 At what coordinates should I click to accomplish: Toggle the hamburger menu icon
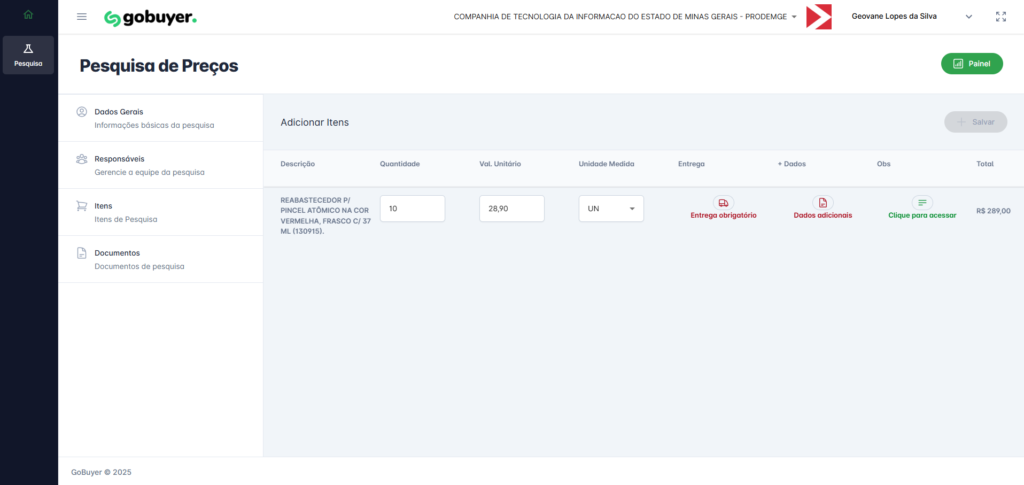pyautogui.click(x=82, y=17)
